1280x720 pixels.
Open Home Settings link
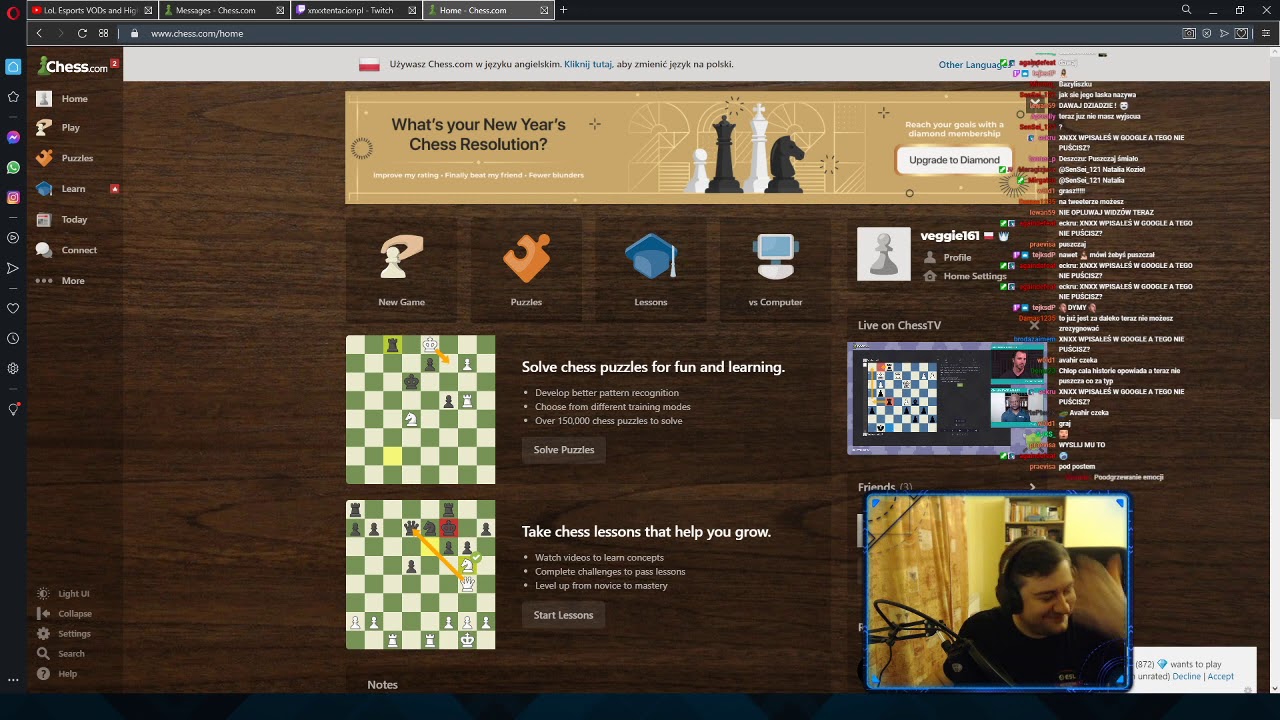pos(975,276)
